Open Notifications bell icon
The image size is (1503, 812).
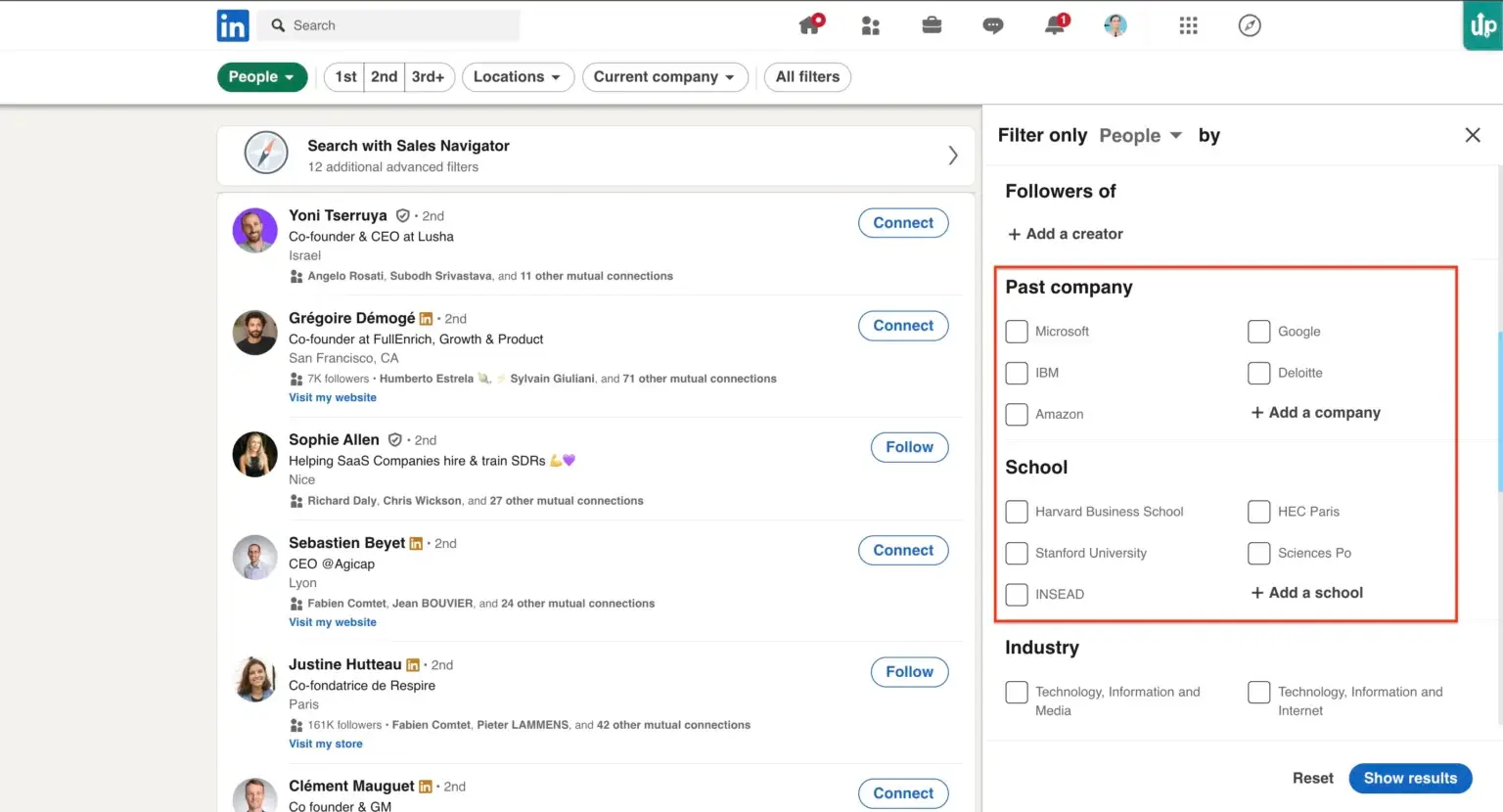point(1056,24)
